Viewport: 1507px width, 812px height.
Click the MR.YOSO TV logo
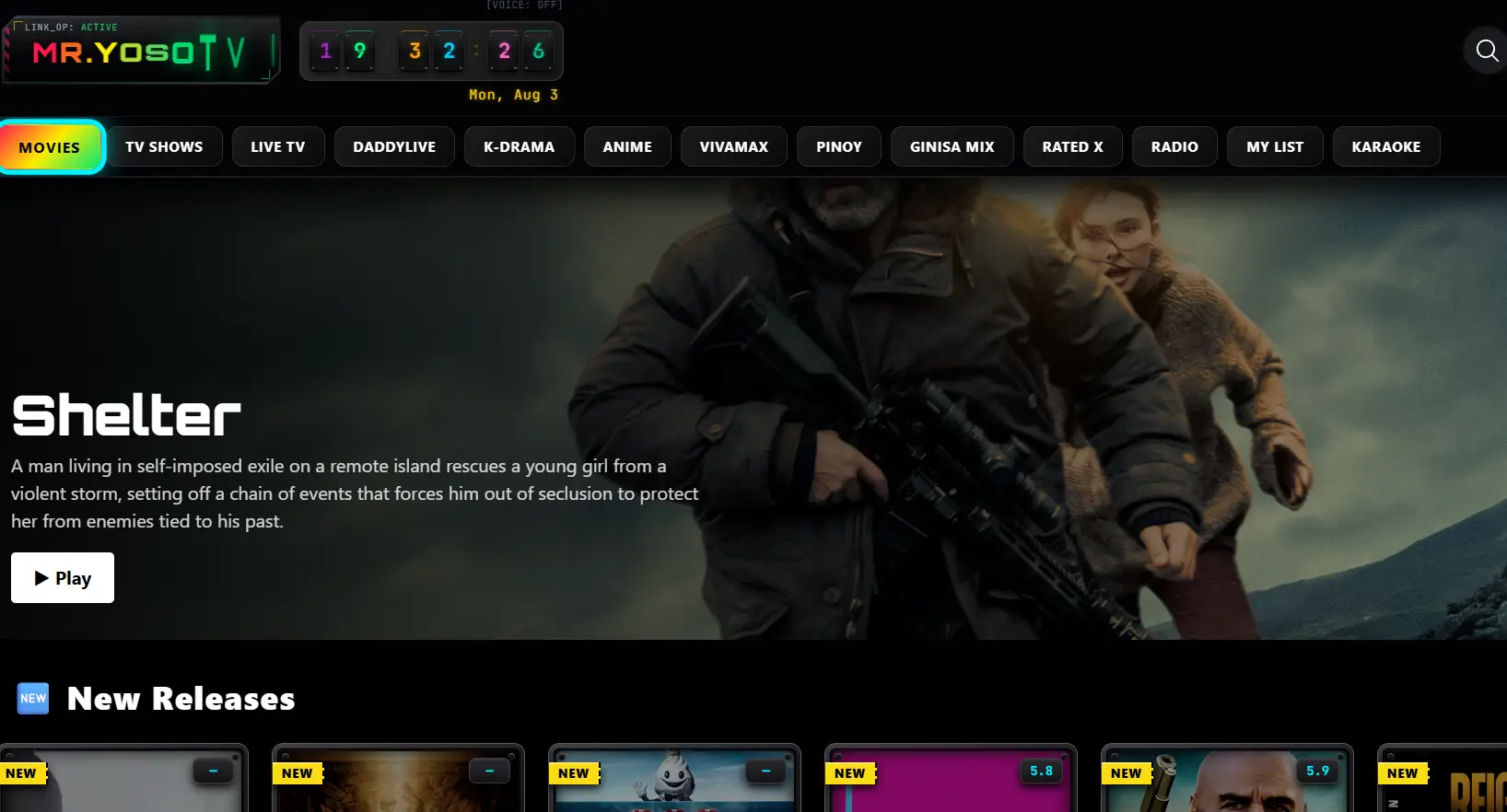pos(141,52)
